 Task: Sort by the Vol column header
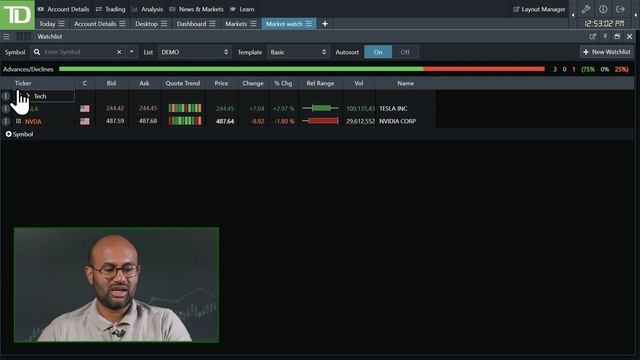[359, 83]
